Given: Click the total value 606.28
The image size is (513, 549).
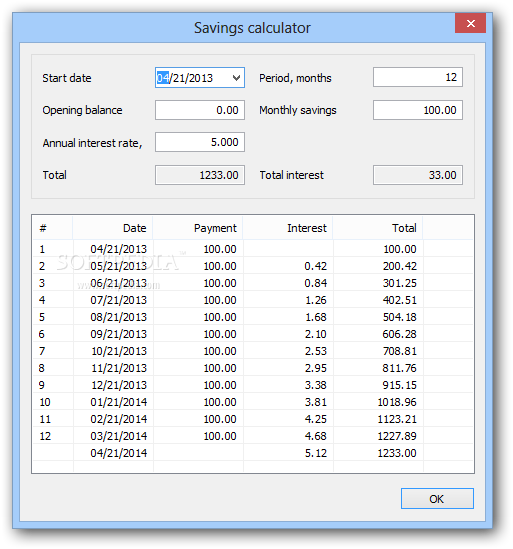Looking at the screenshot, I should [400, 334].
